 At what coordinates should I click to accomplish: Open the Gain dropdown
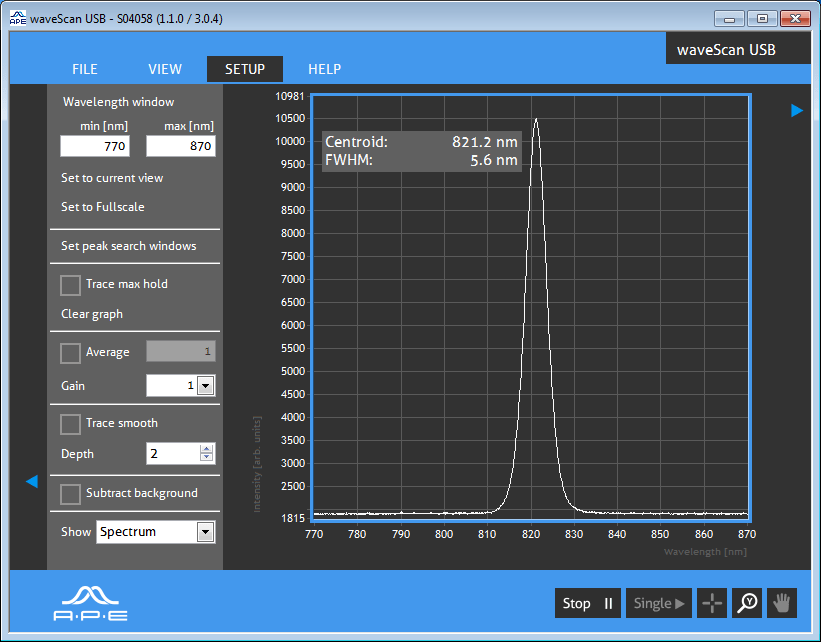(205, 385)
